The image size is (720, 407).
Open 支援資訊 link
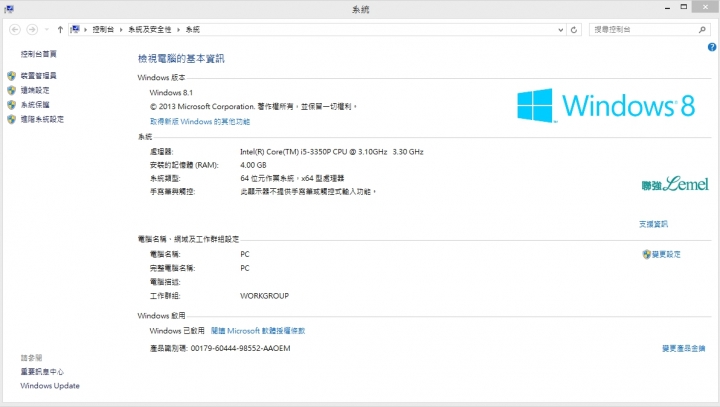(653, 224)
